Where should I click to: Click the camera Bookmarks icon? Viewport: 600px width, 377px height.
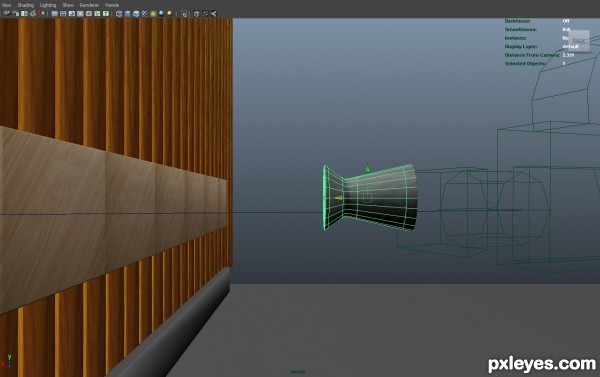click(24, 14)
